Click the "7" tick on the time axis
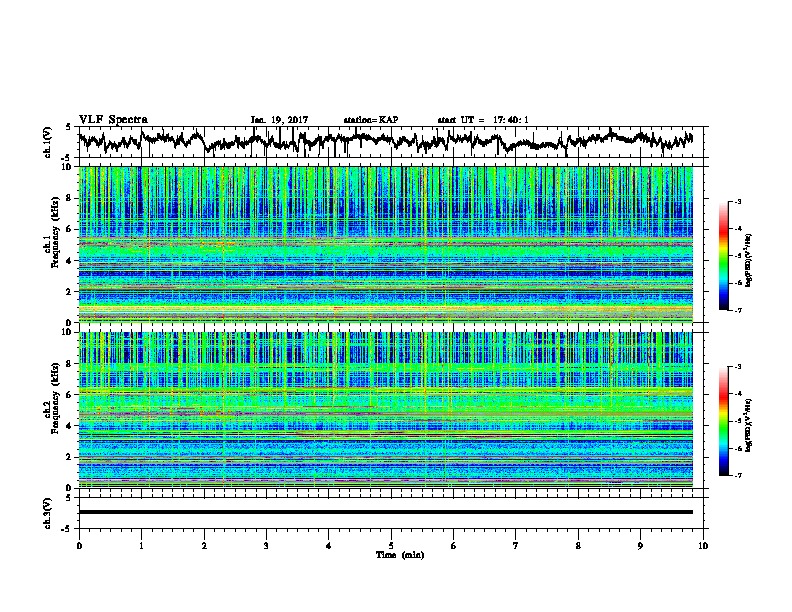Viewport: 792px width, 612px height. click(516, 546)
